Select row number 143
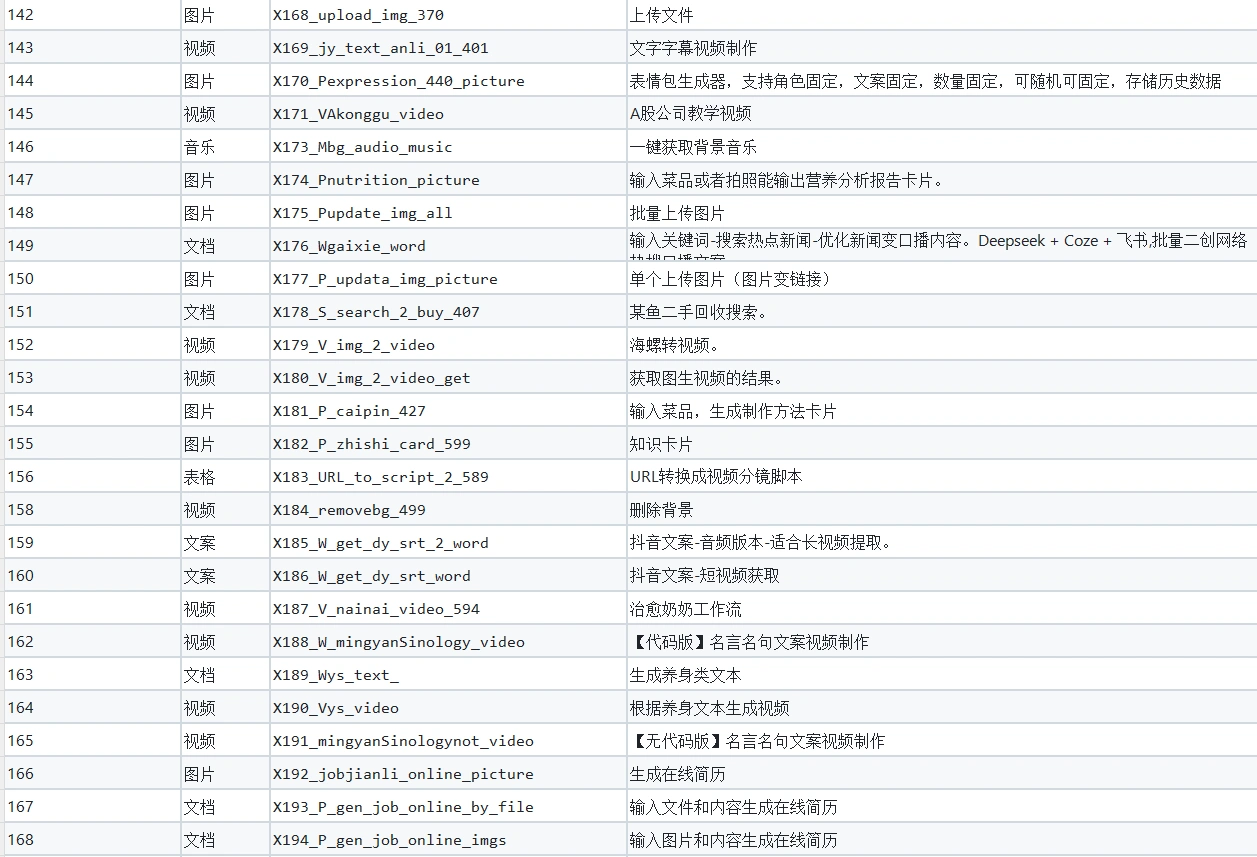1257x857 pixels. click(21, 48)
